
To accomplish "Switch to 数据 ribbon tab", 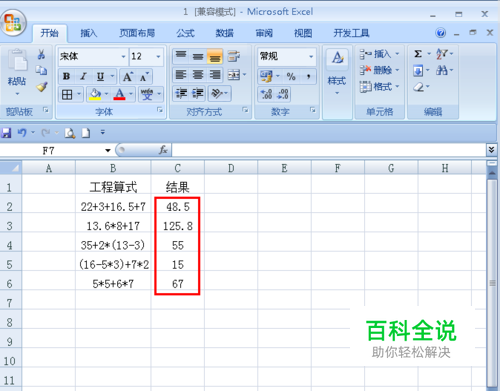I will point(225,33).
